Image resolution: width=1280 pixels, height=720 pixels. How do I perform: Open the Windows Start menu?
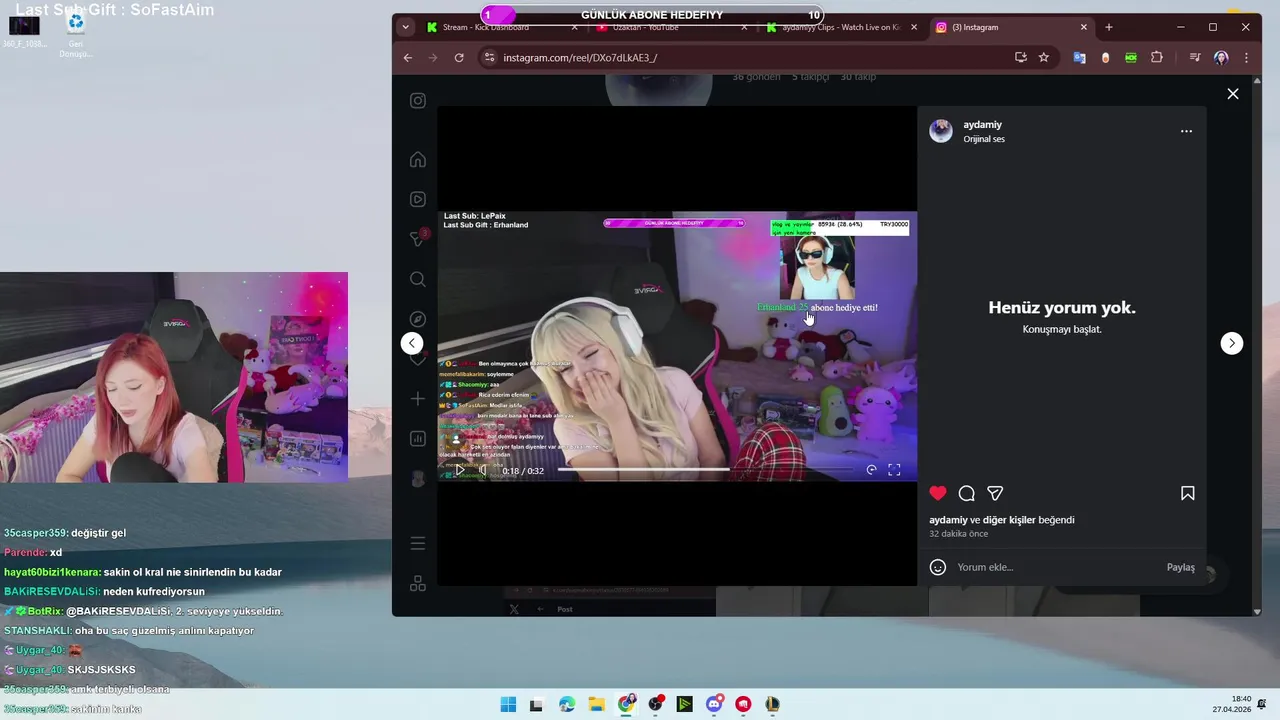508,704
